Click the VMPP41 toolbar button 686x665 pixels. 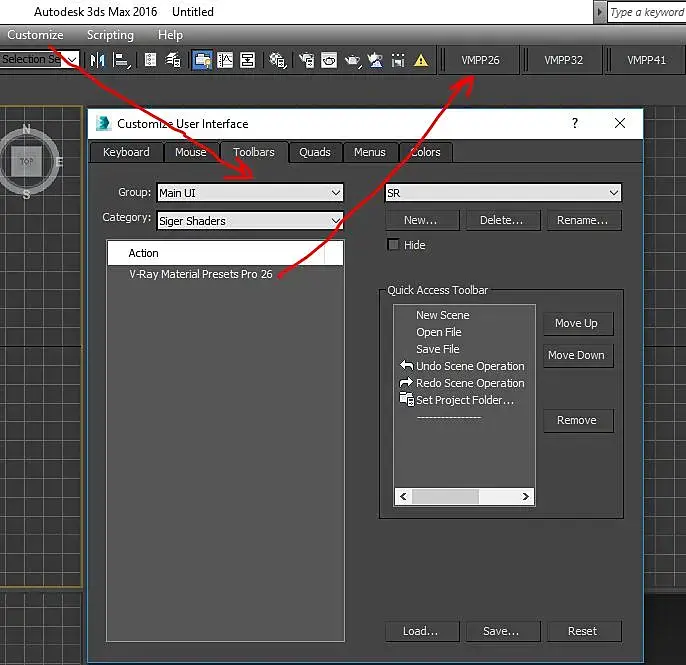point(647,60)
